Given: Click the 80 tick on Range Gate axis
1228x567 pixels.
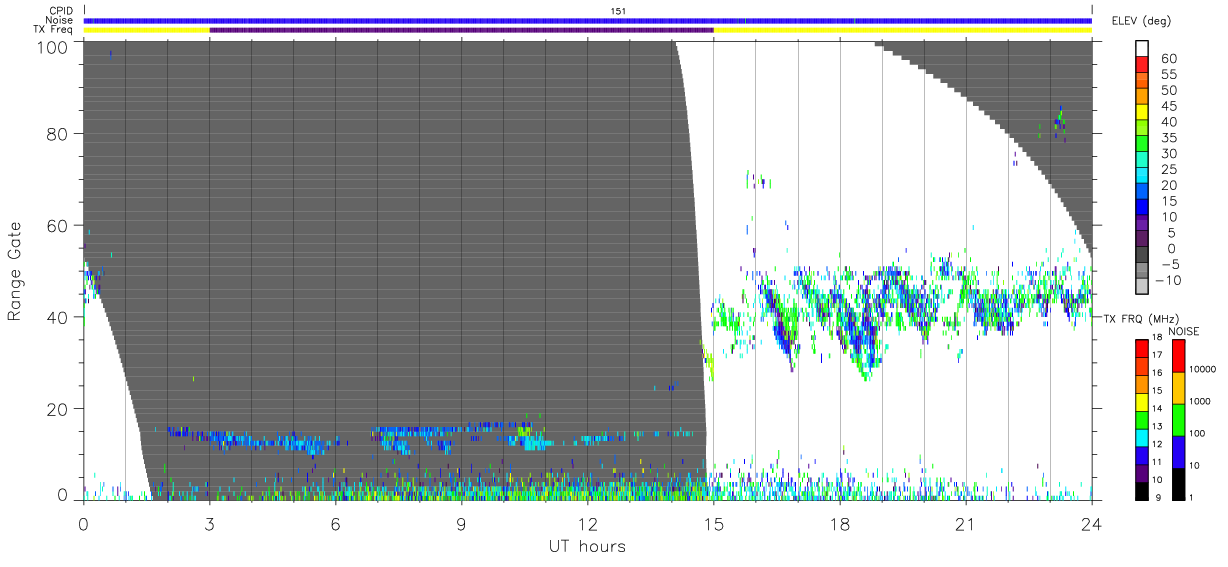Looking at the screenshot, I should pyautogui.click(x=55, y=134).
